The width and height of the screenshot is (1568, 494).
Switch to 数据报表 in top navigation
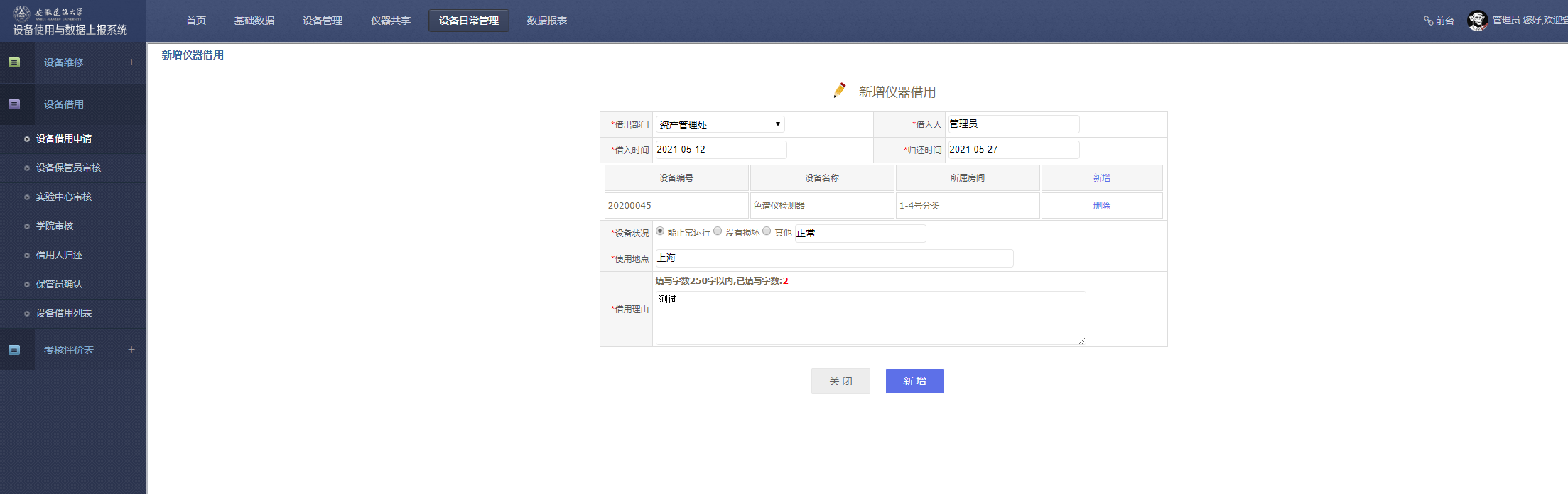pyautogui.click(x=547, y=21)
